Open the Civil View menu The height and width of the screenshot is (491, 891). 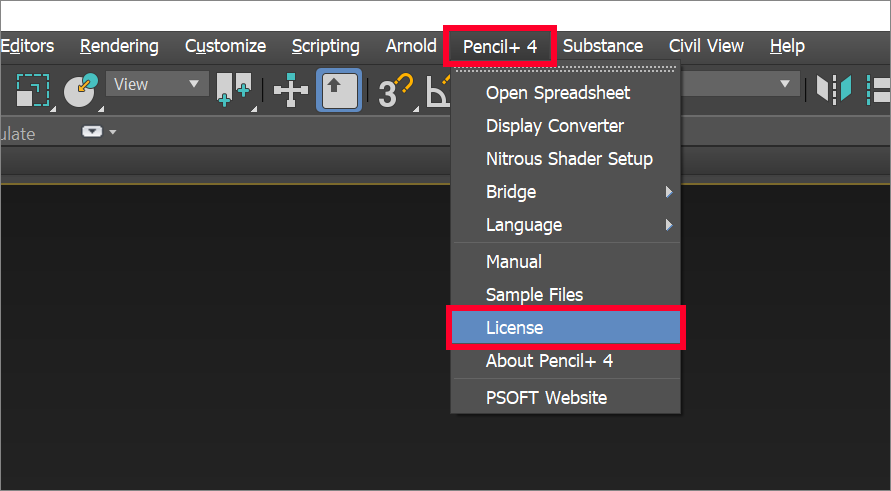706,46
